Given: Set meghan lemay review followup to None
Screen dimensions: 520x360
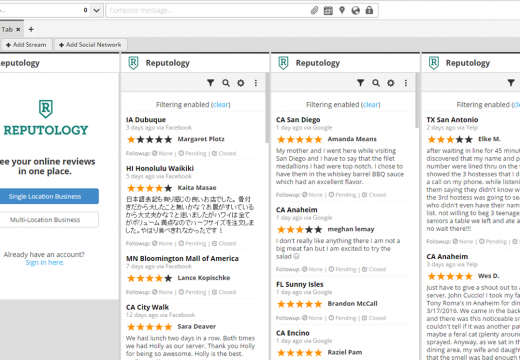Looking at the screenshot, I should (312, 269).
